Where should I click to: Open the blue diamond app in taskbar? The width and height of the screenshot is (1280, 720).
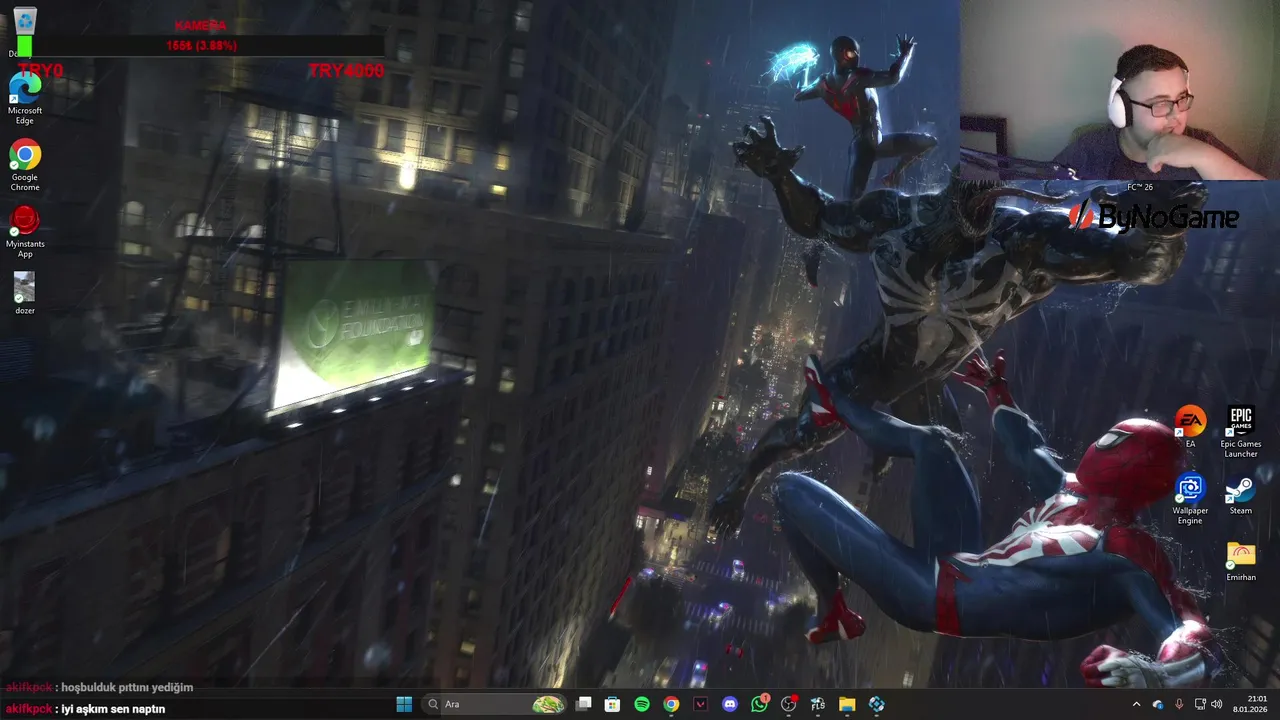tap(877, 704)
